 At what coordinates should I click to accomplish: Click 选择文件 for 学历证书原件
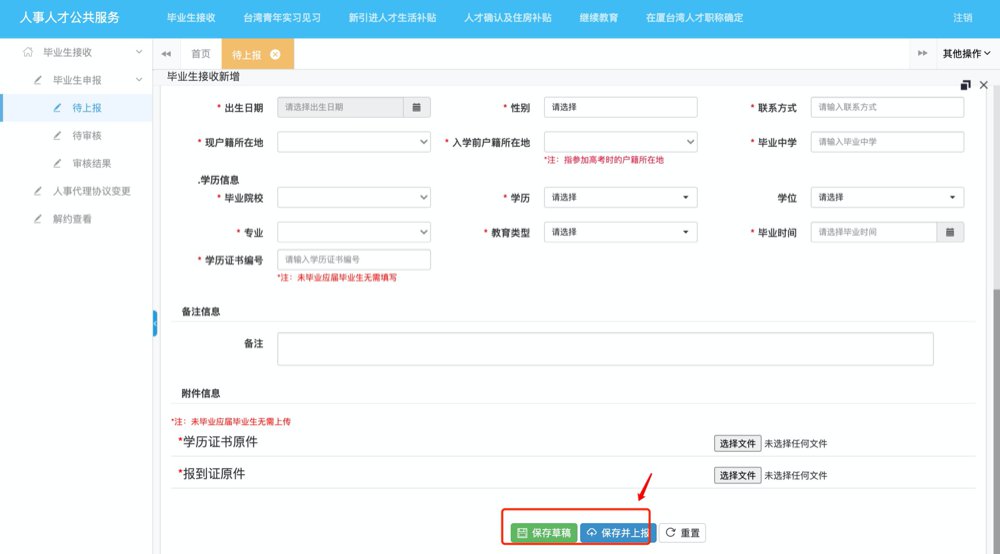pyautogui.click(x=737, y=444)
